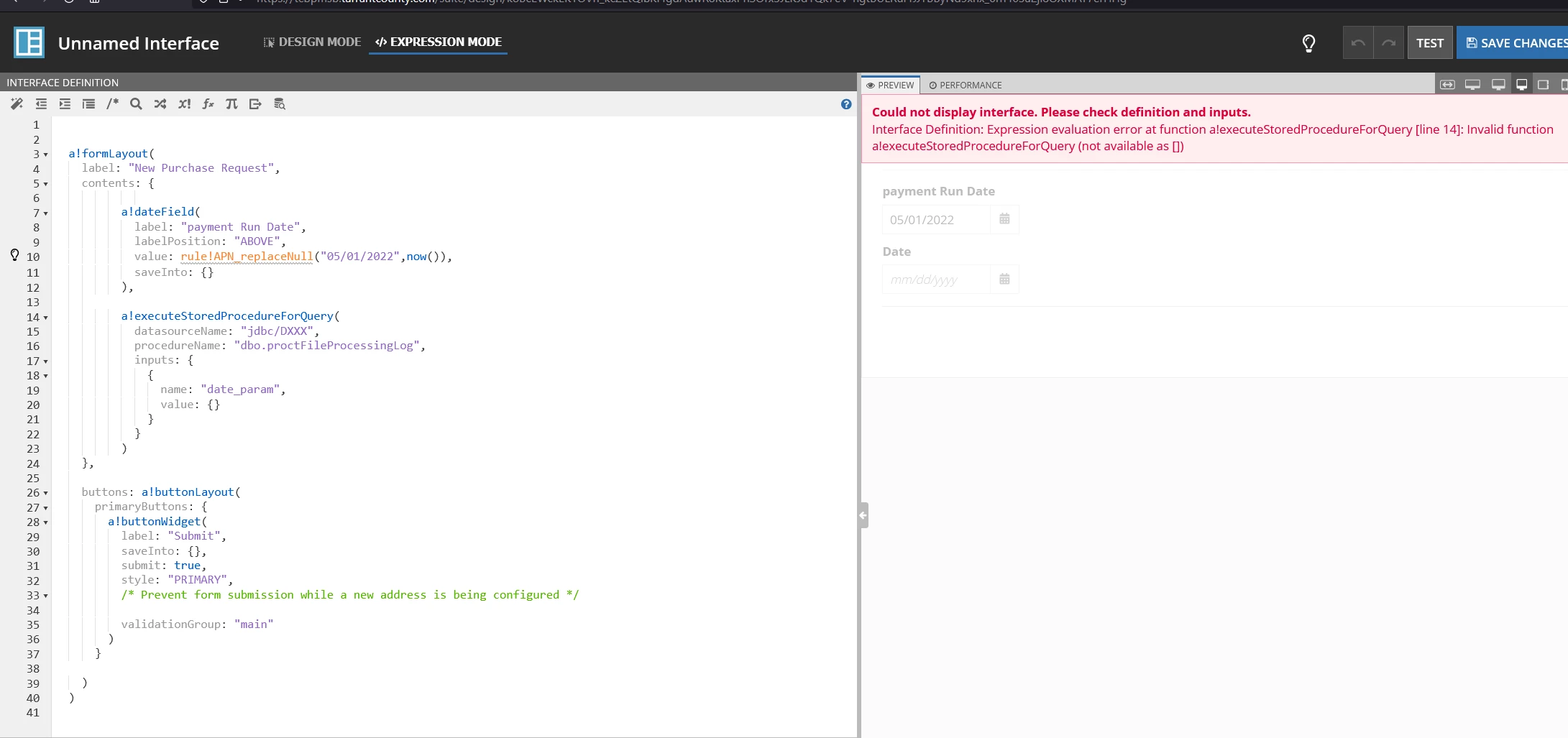The height and width of the screenshot is (738, 1568).
Task: Click the Save Changes button
Action: tap(1513, 43)
